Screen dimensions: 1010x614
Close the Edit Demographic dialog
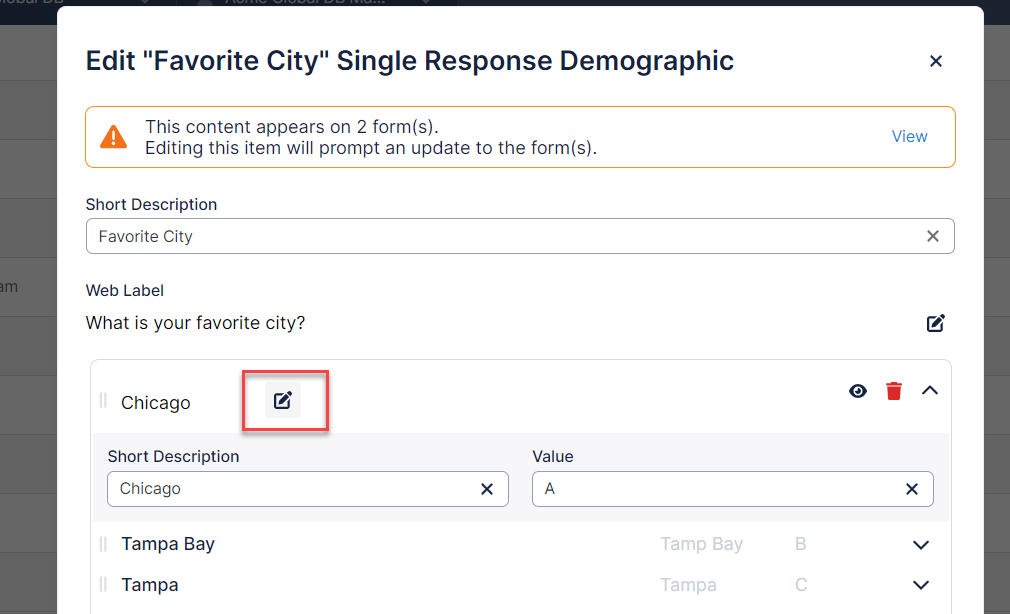click(936, 61)
